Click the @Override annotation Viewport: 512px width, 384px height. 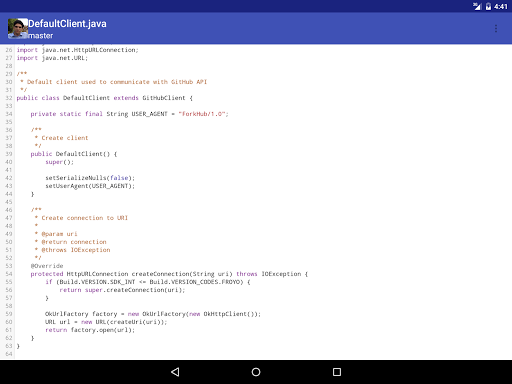click(x=47, y=266)
